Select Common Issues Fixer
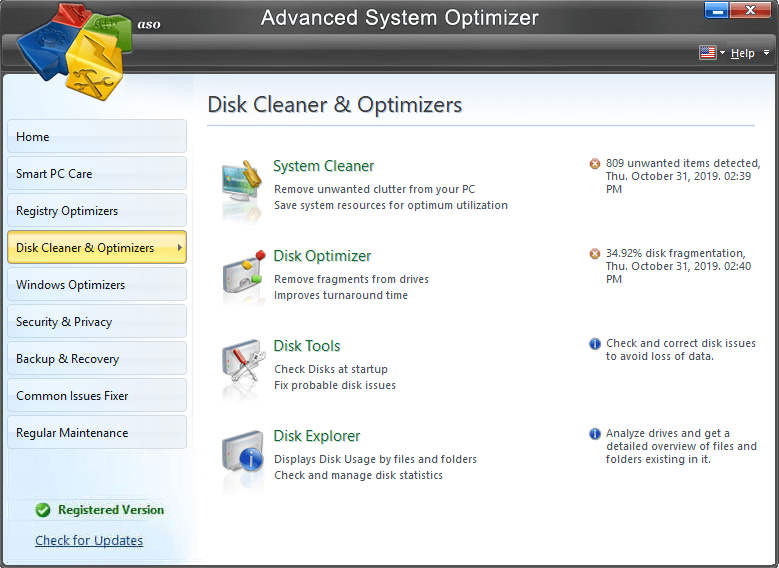 pyautogui.click(x=97, y=395)
